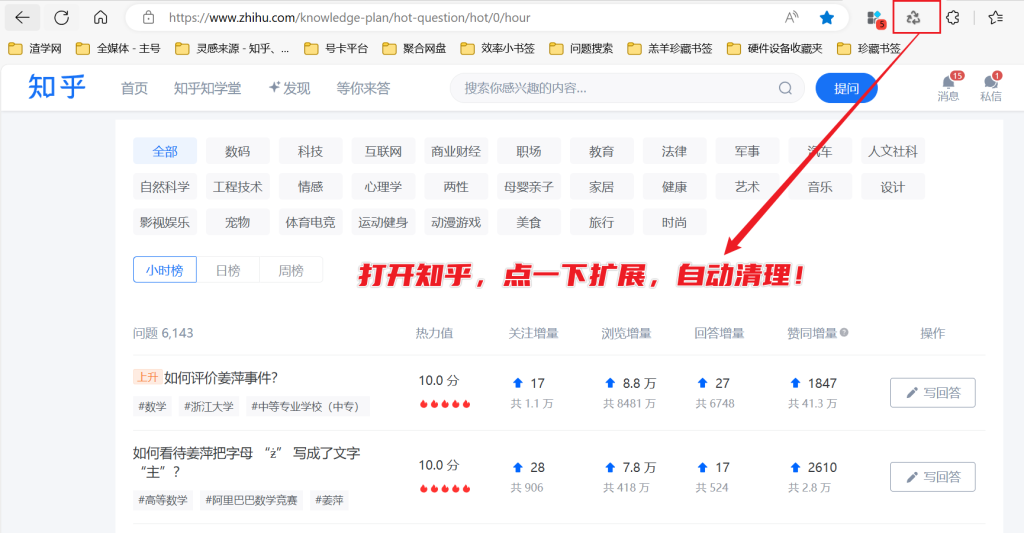The height and width of the screenshot is (533, 1024).
Task: Open the browser Extensions puzzle icon
Action: click(x=952, y=18)
